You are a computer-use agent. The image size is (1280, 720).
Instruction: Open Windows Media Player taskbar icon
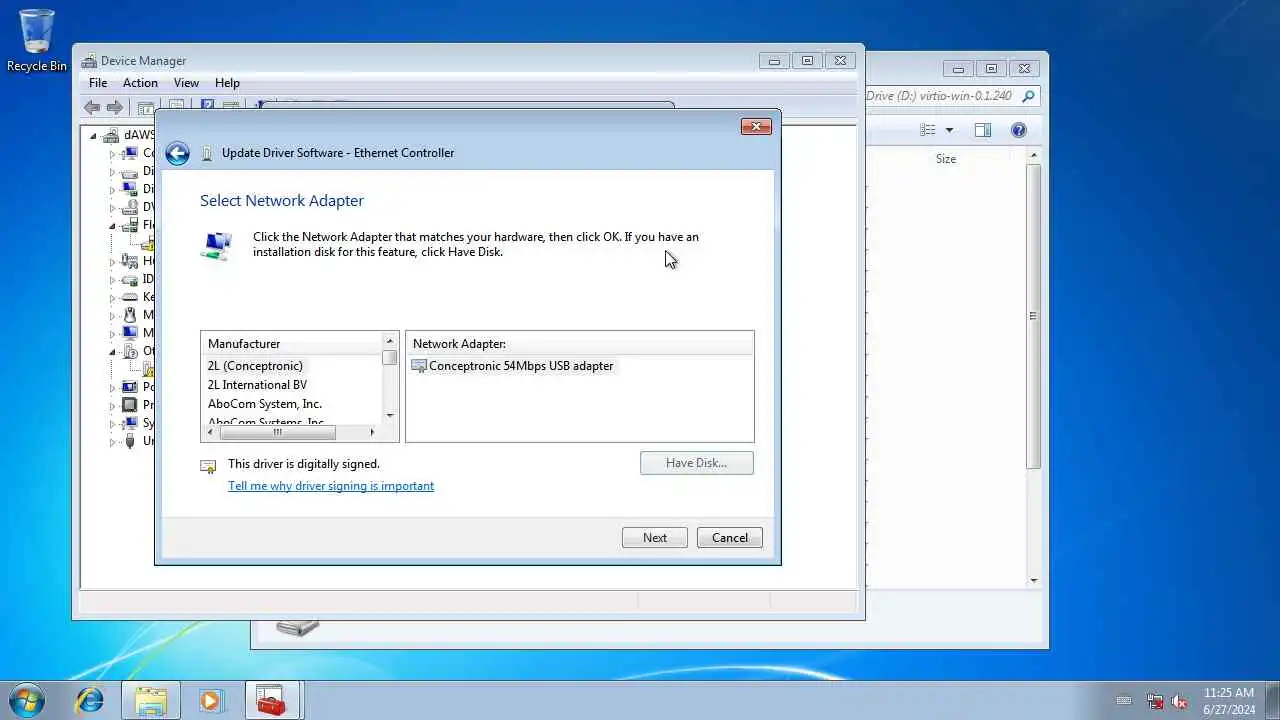pyautogui.click(x=210, y=700)
